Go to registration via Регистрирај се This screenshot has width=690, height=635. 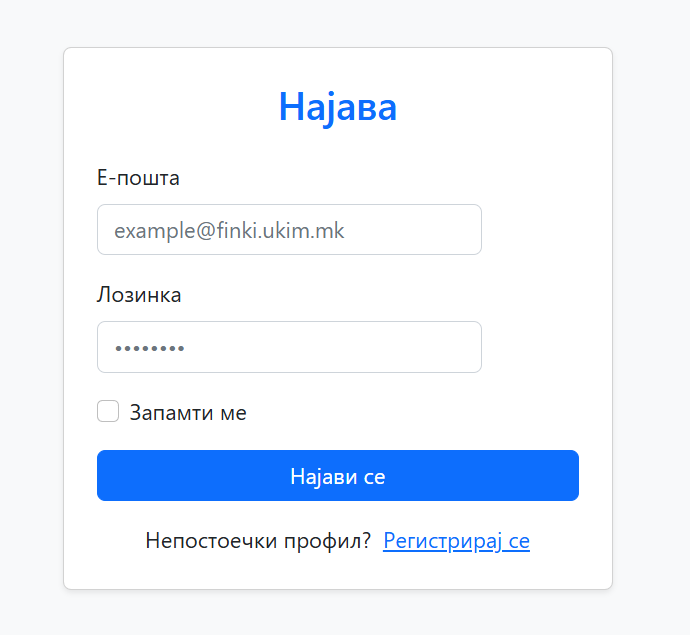(x=456, y=541)
